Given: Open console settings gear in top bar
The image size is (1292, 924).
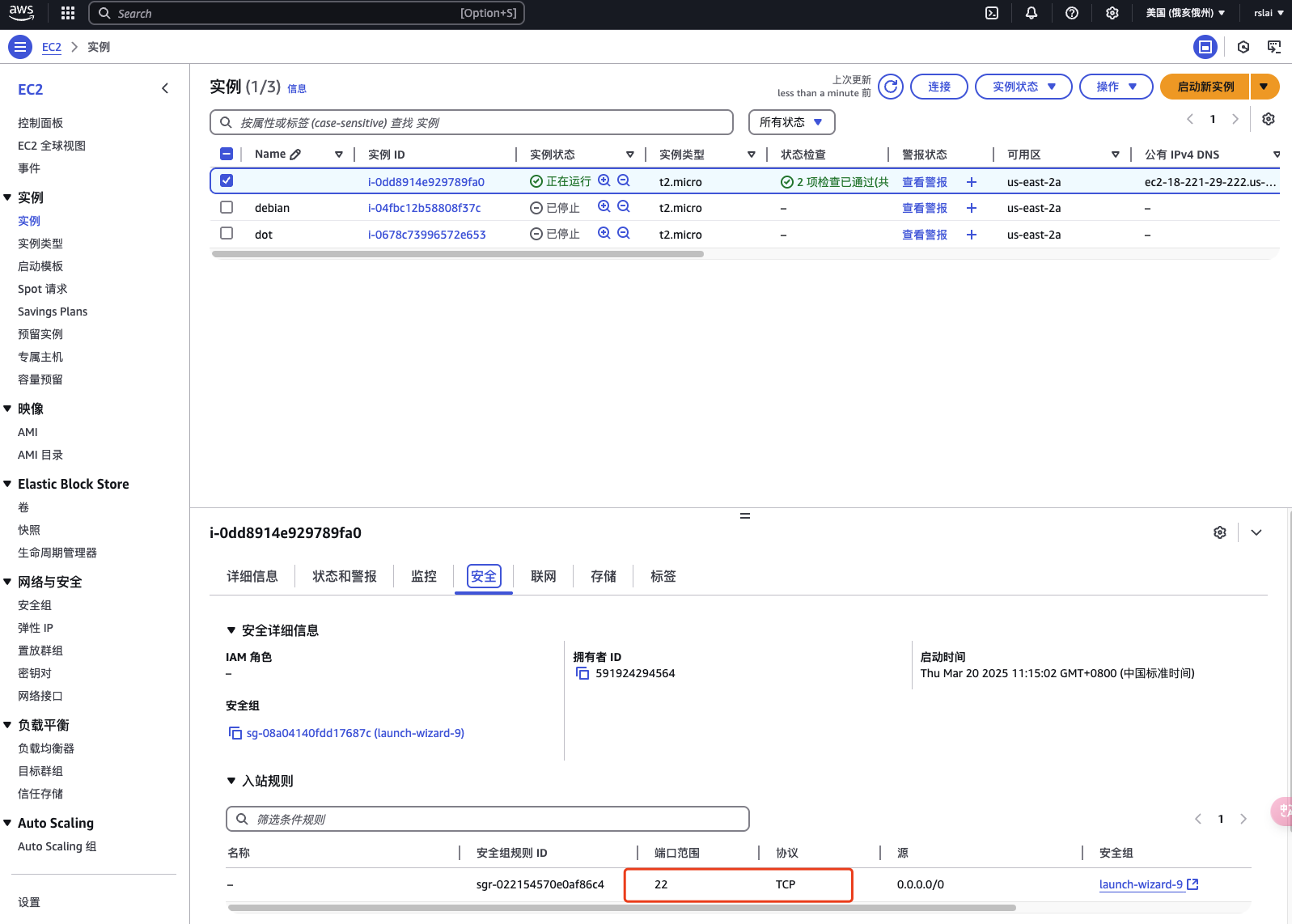Looking at the screenshot, I should coord(1112,13).
